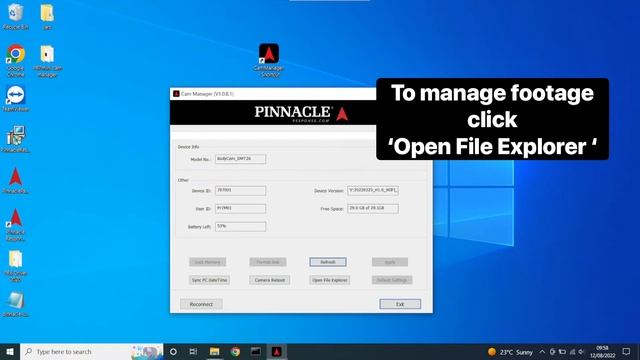
Task: Open Task View from the taskbar
Action: [193, 351]
